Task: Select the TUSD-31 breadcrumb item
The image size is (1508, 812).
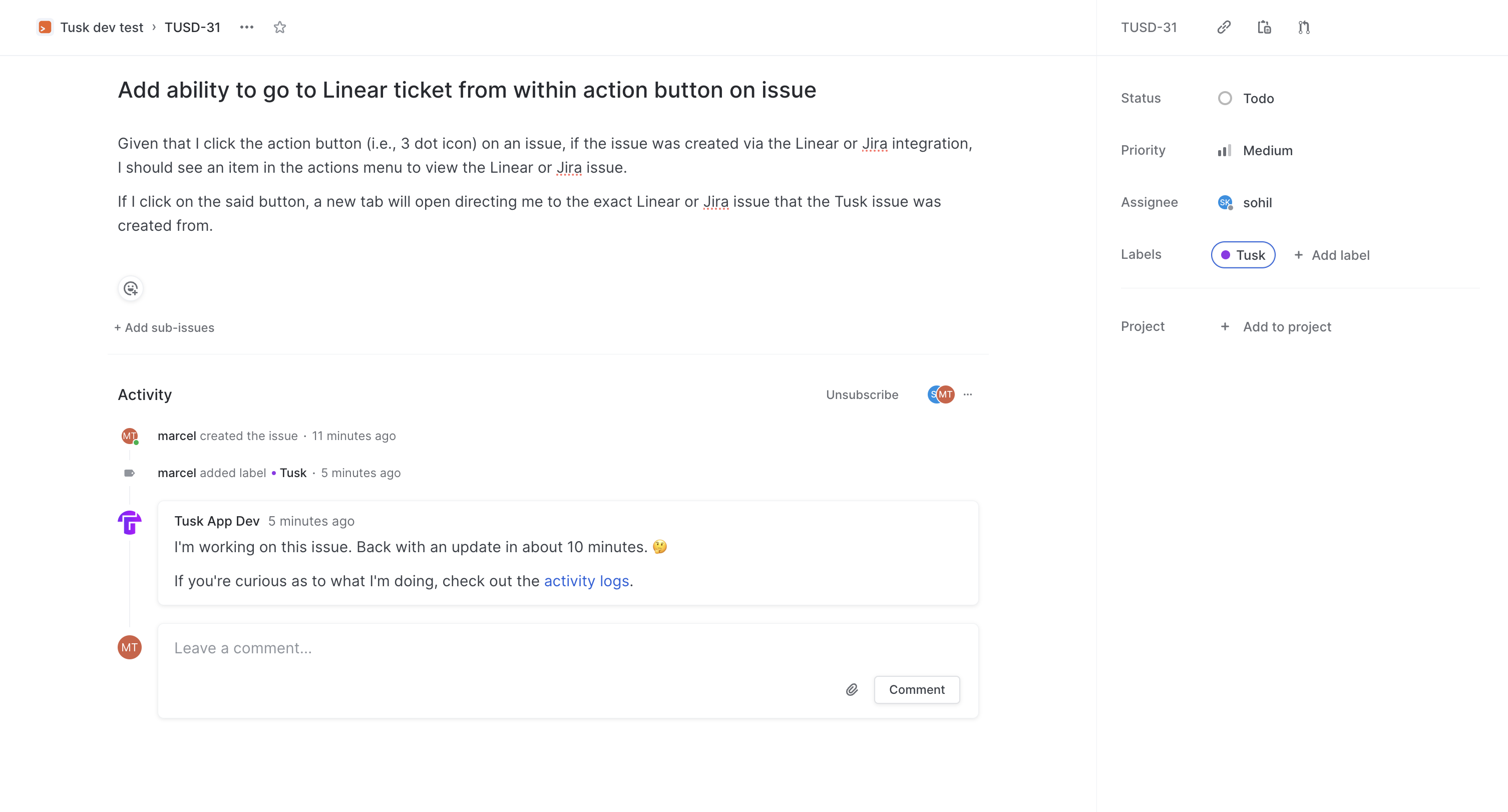Action: (193, 28)
